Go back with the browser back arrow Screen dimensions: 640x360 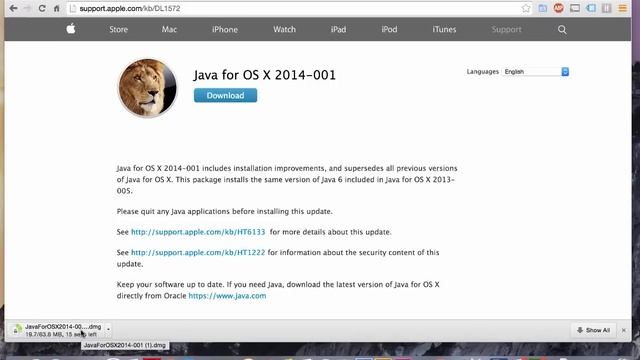pyautogui.click(x=13, y=8)
